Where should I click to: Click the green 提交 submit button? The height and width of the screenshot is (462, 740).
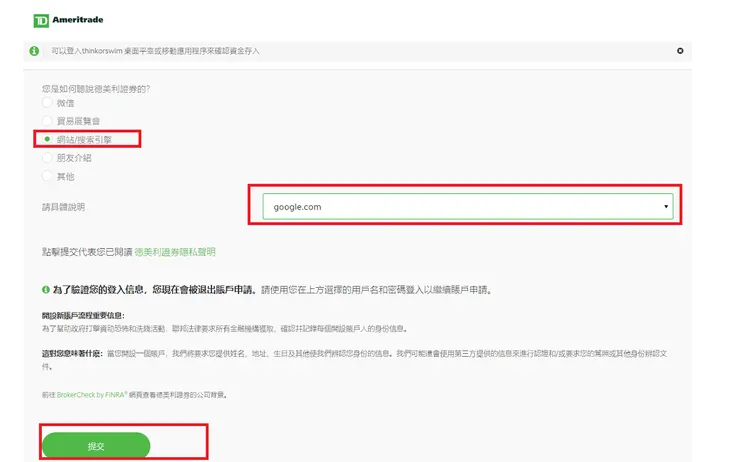[x=96, y=446]
